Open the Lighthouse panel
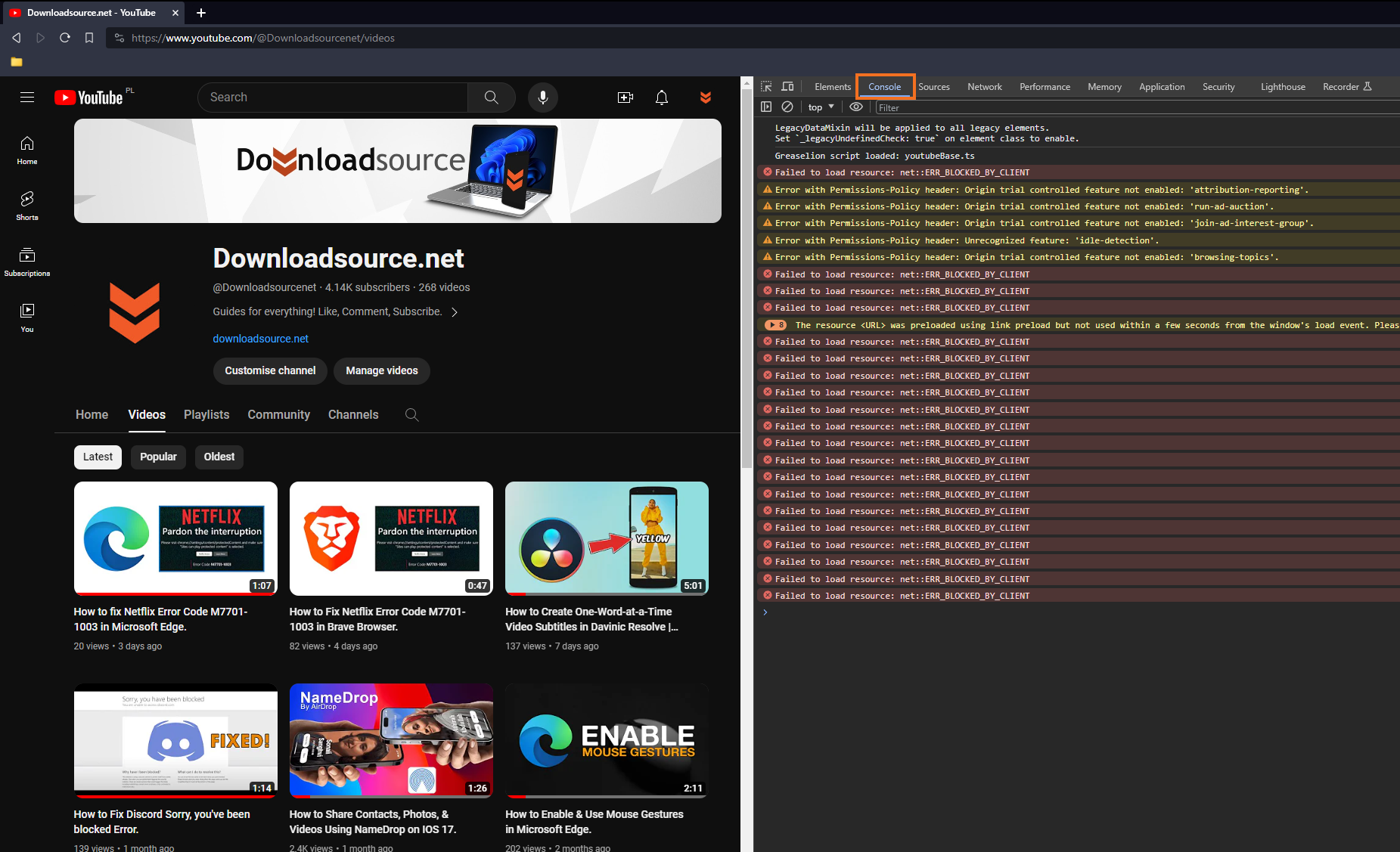Image resolution: width=1400 pixels, height=852 pixels. click(x=1284, y=87)
